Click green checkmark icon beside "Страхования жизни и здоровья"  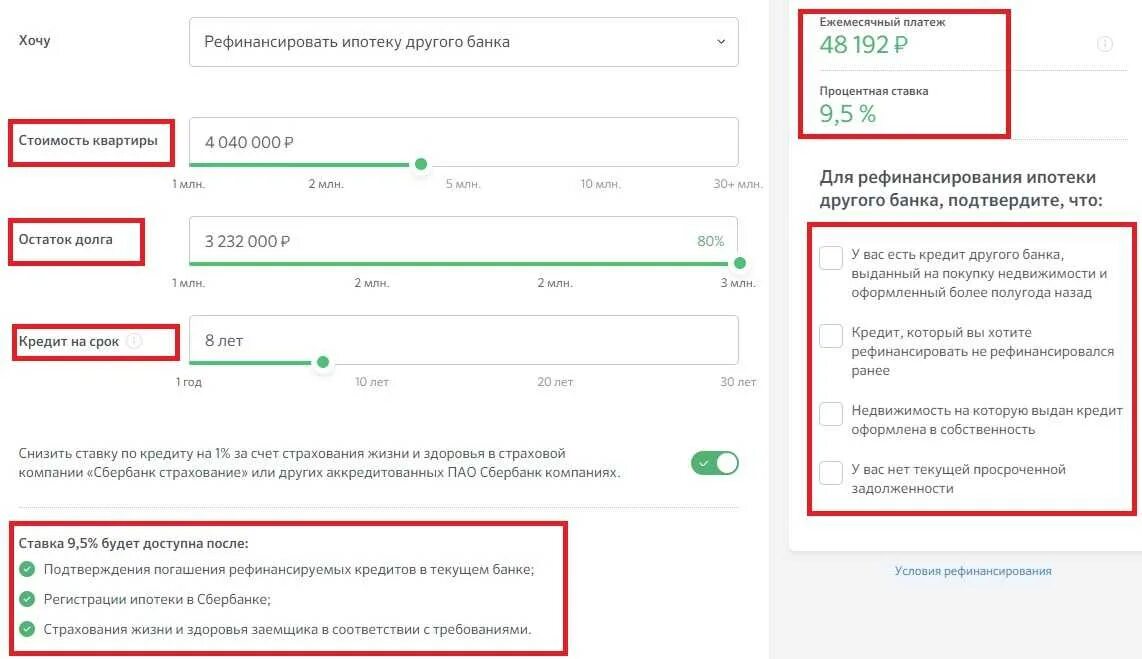(27, 628)
